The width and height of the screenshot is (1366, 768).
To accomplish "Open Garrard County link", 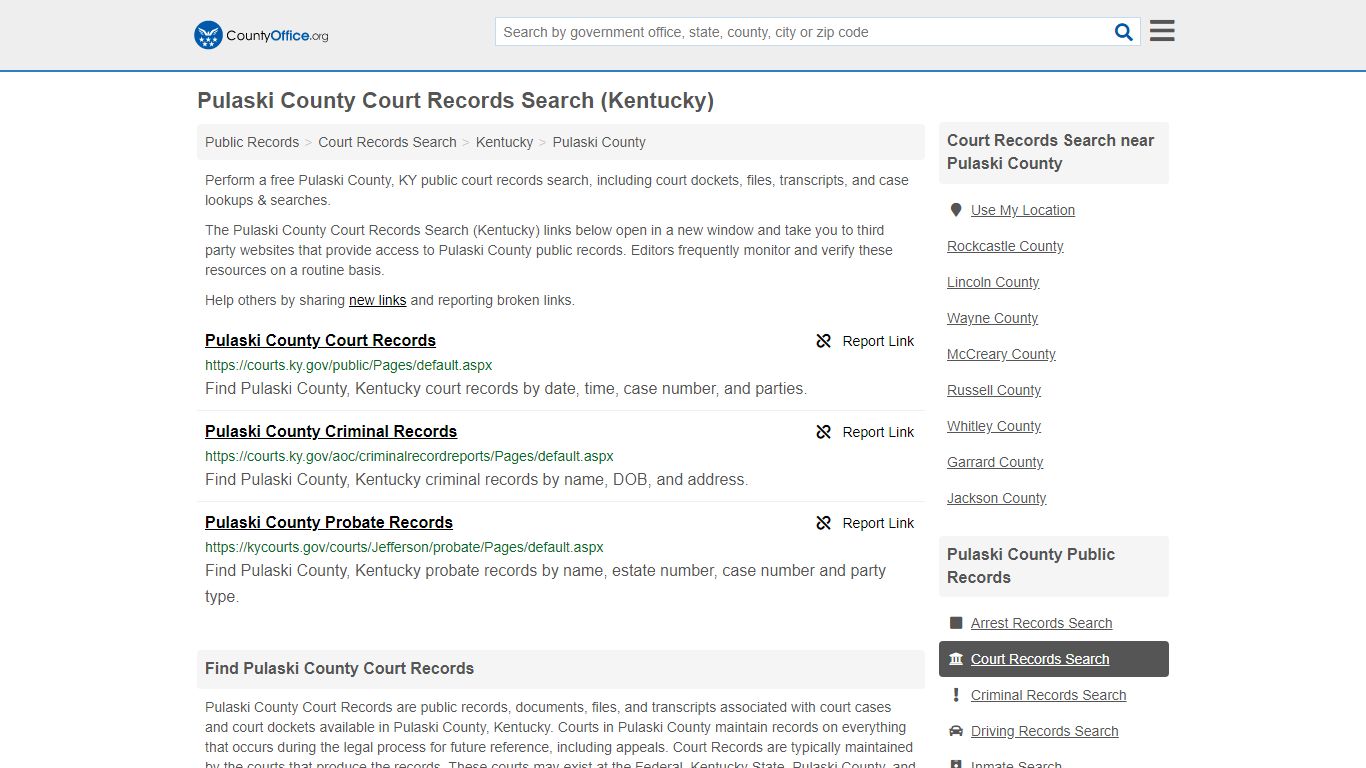I will point(995,462).
